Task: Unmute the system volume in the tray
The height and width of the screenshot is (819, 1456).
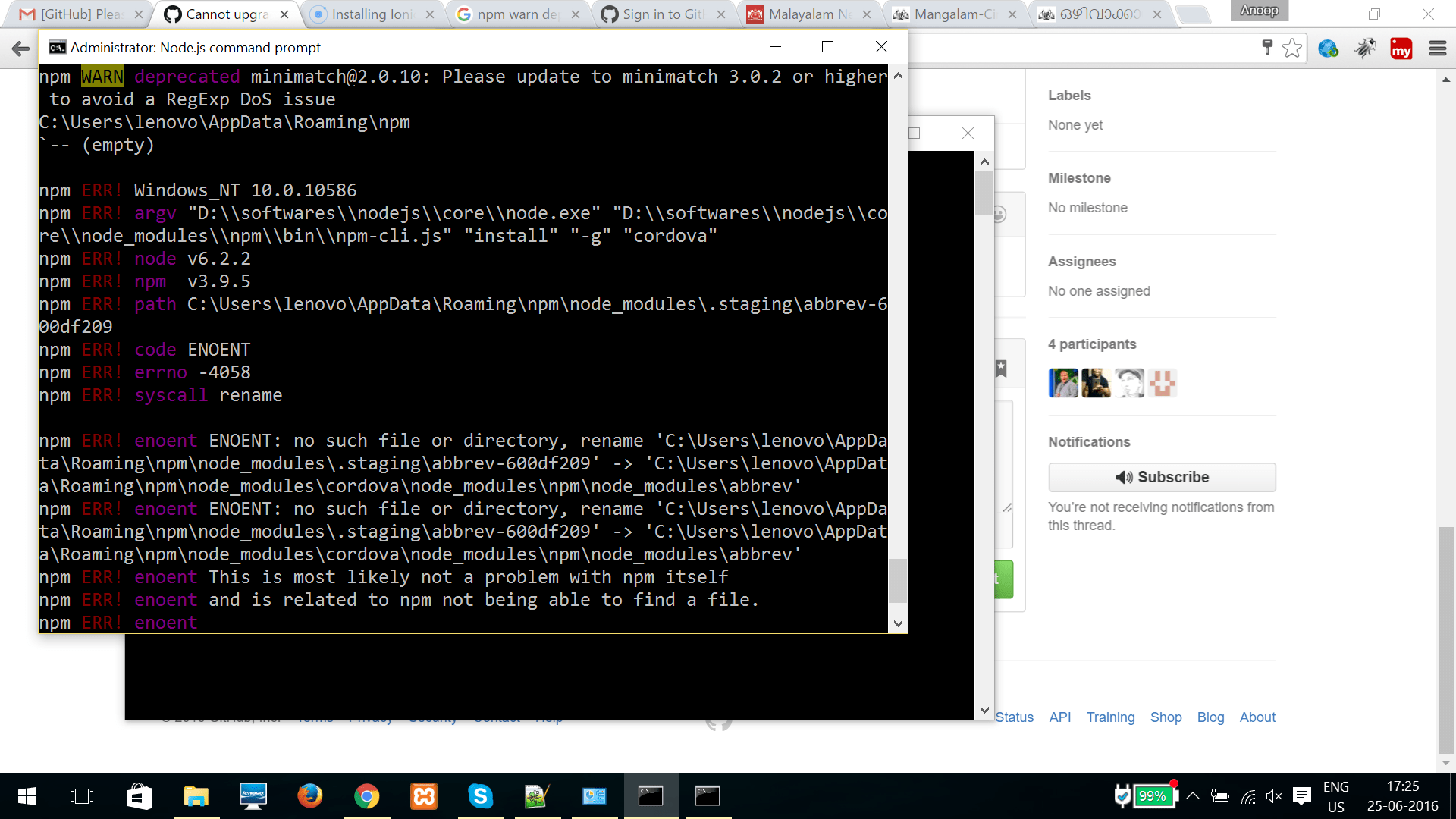Action: point(1274,796)
